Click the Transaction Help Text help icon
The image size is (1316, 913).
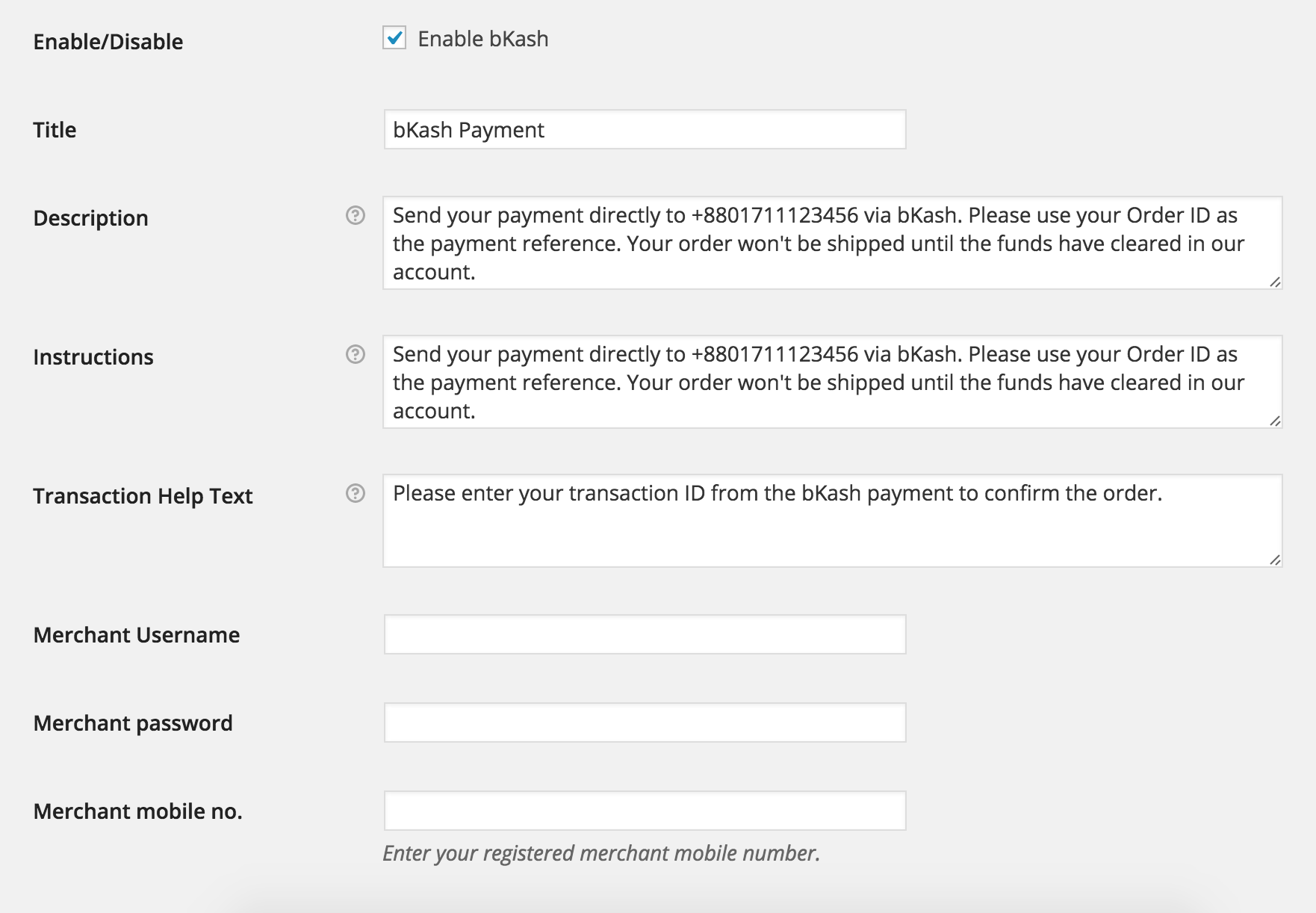point(356,493)
